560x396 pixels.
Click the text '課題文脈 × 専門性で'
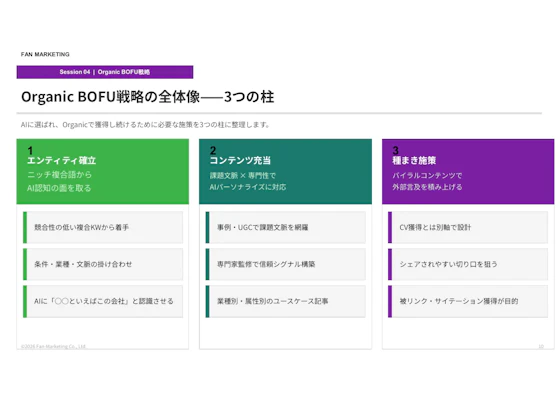pyautogui.click(x=242, y=175)
